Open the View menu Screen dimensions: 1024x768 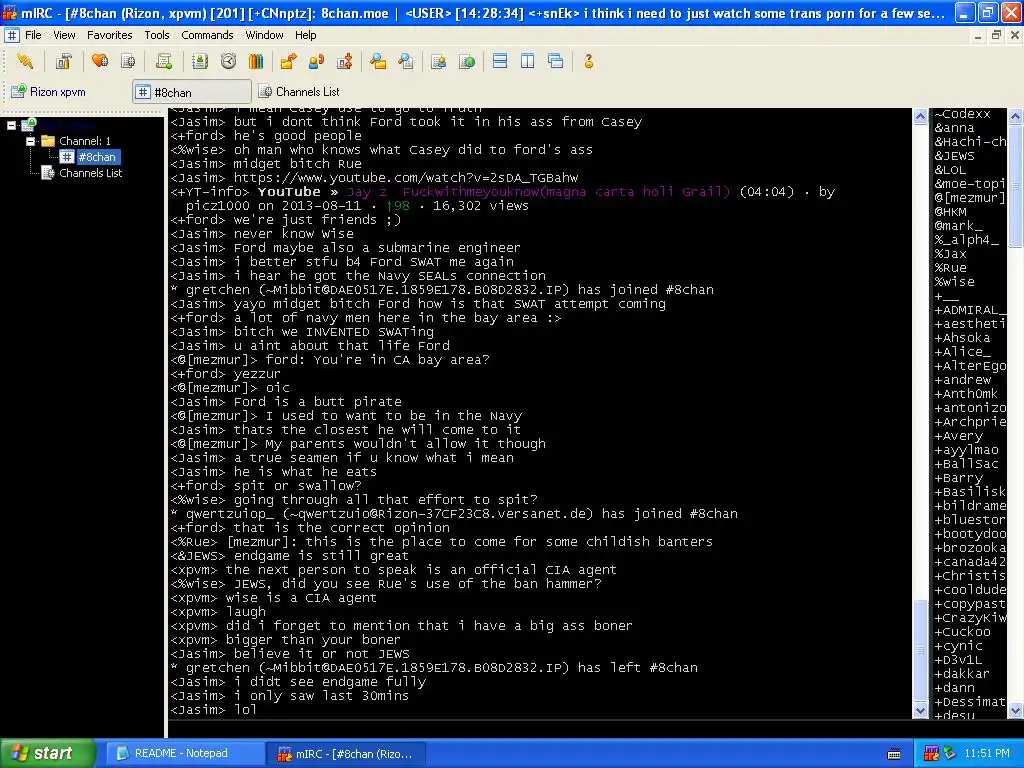point(64,35)
